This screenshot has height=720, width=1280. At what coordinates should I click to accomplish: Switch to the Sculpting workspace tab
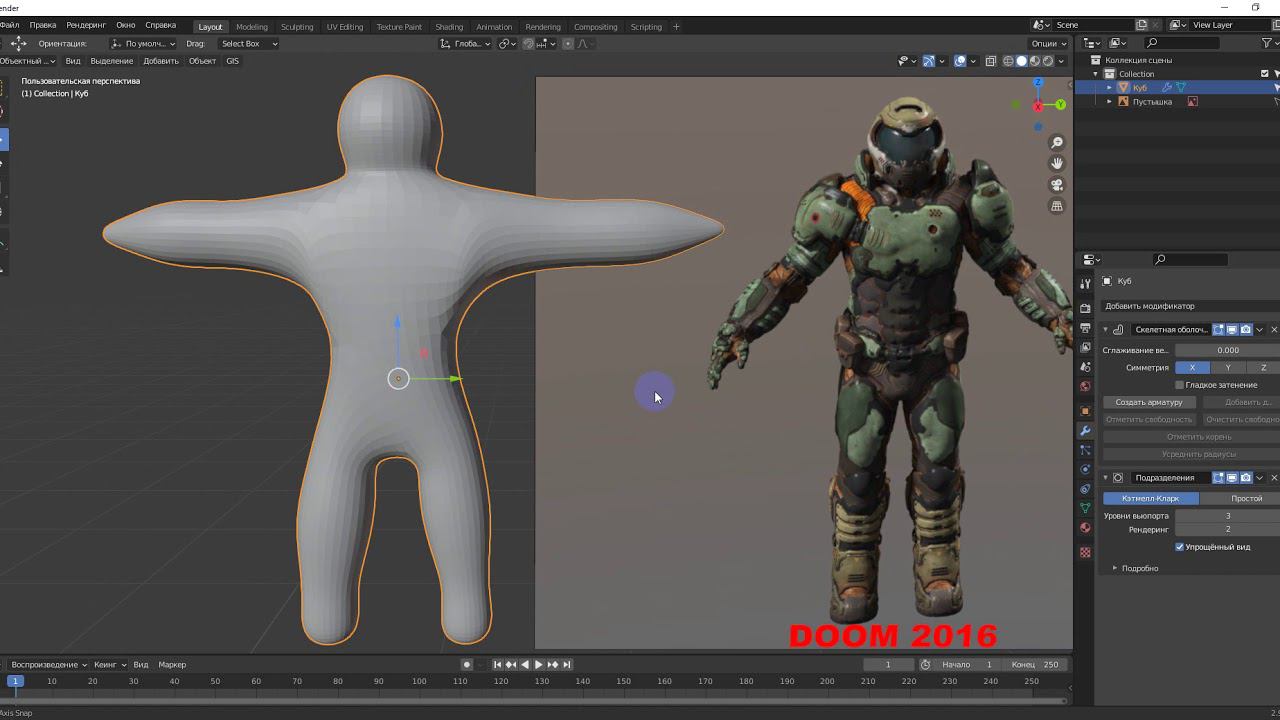pyautogui.click(x=296, y=27)
